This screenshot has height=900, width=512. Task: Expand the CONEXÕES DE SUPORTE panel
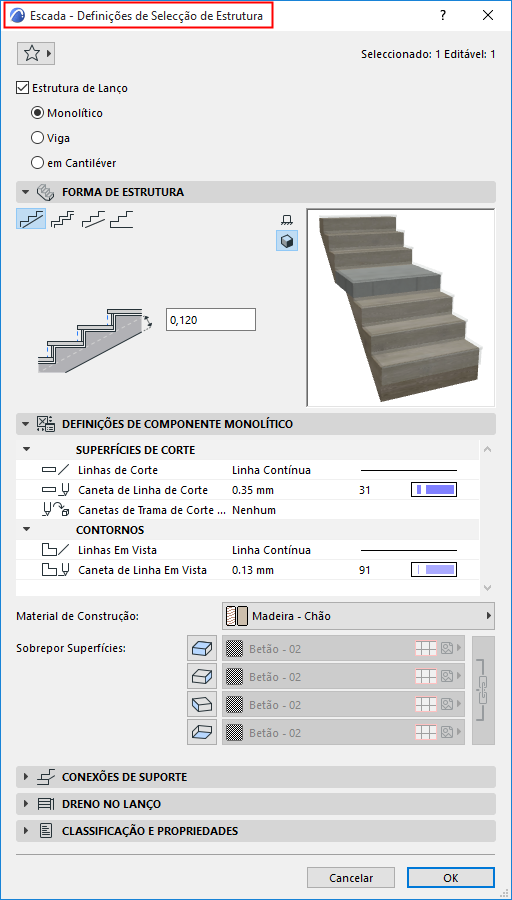click(x=25, y=777)
